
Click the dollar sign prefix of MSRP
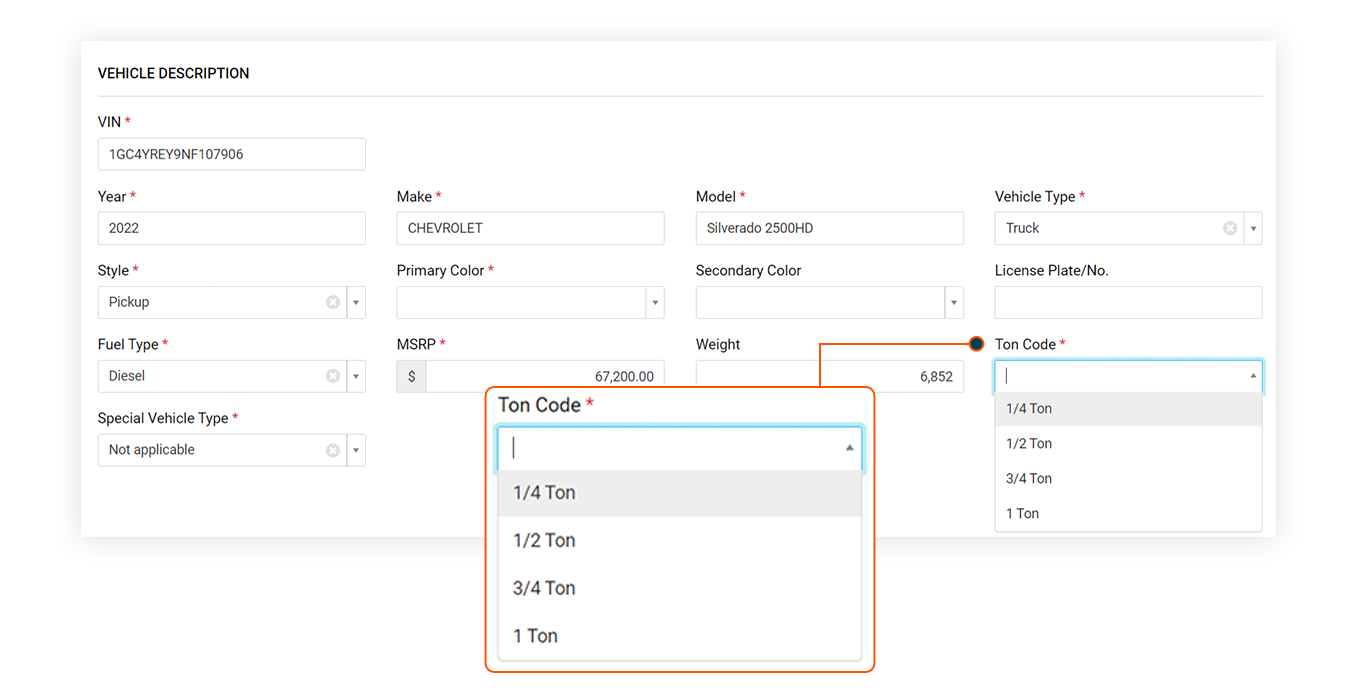pos(411,376)
